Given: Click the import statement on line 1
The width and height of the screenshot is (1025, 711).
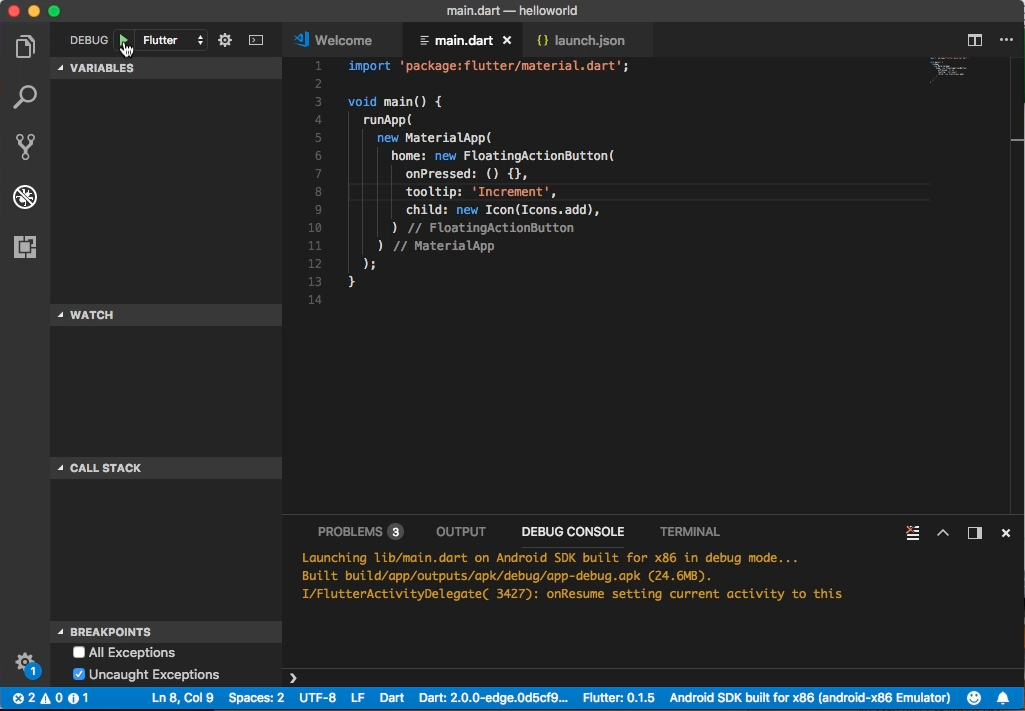Looking at the screenshot, I should coord(488,65).
